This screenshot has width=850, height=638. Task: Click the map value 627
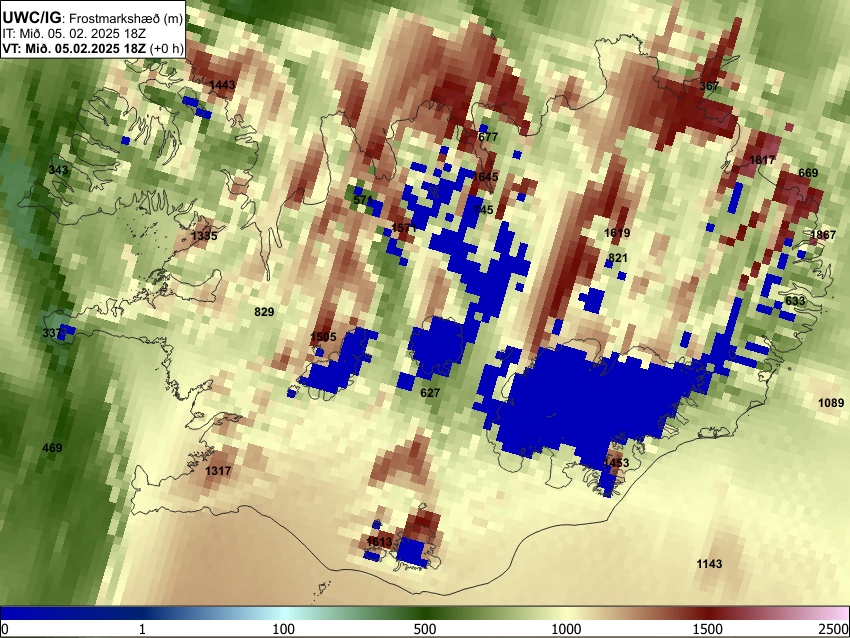click(x=430, y=392)
